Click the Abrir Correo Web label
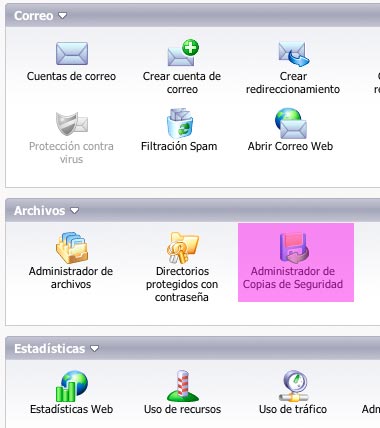 click(290, 146)
